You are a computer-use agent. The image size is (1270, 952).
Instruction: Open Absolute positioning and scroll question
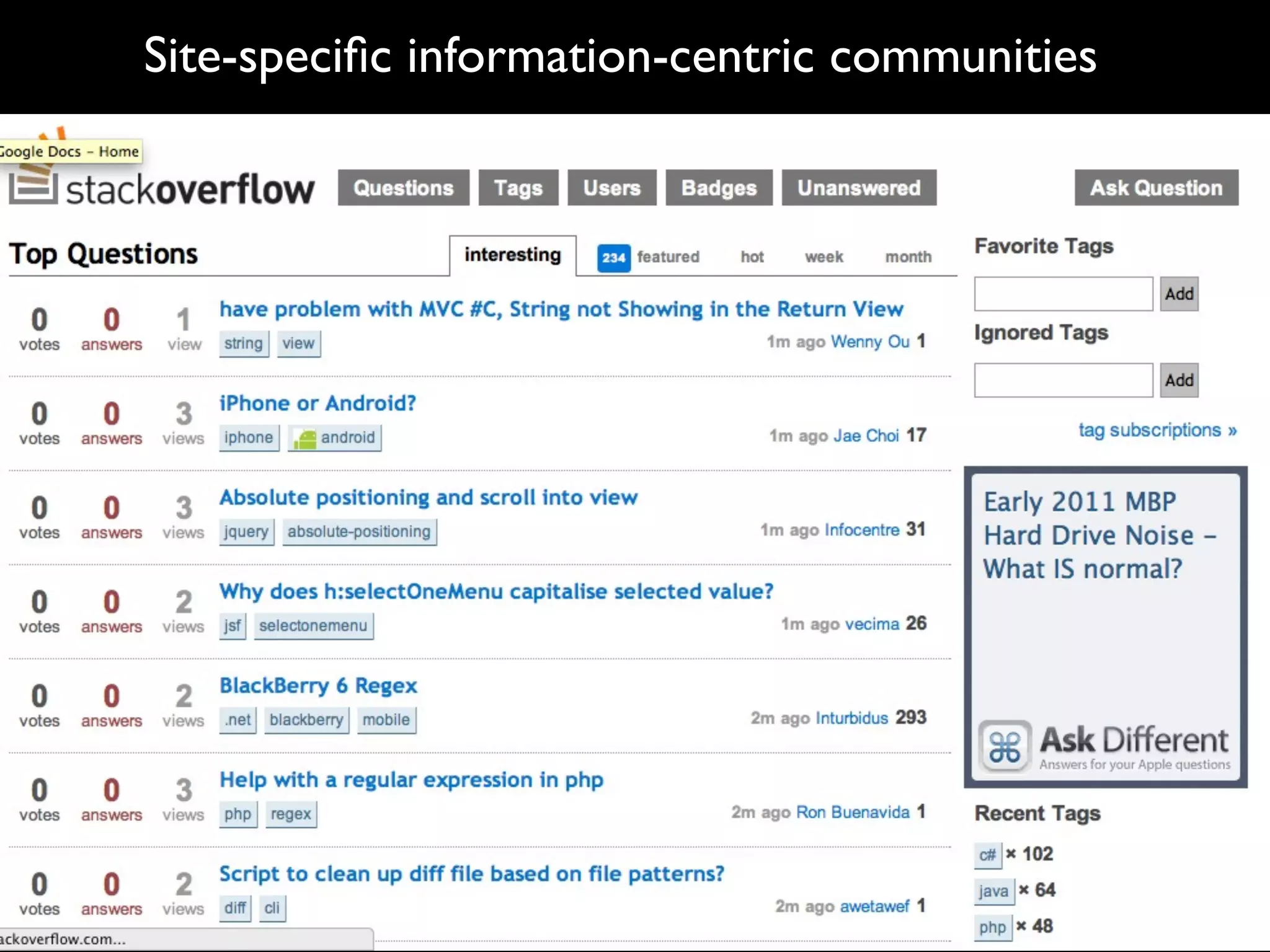[429, 498]
